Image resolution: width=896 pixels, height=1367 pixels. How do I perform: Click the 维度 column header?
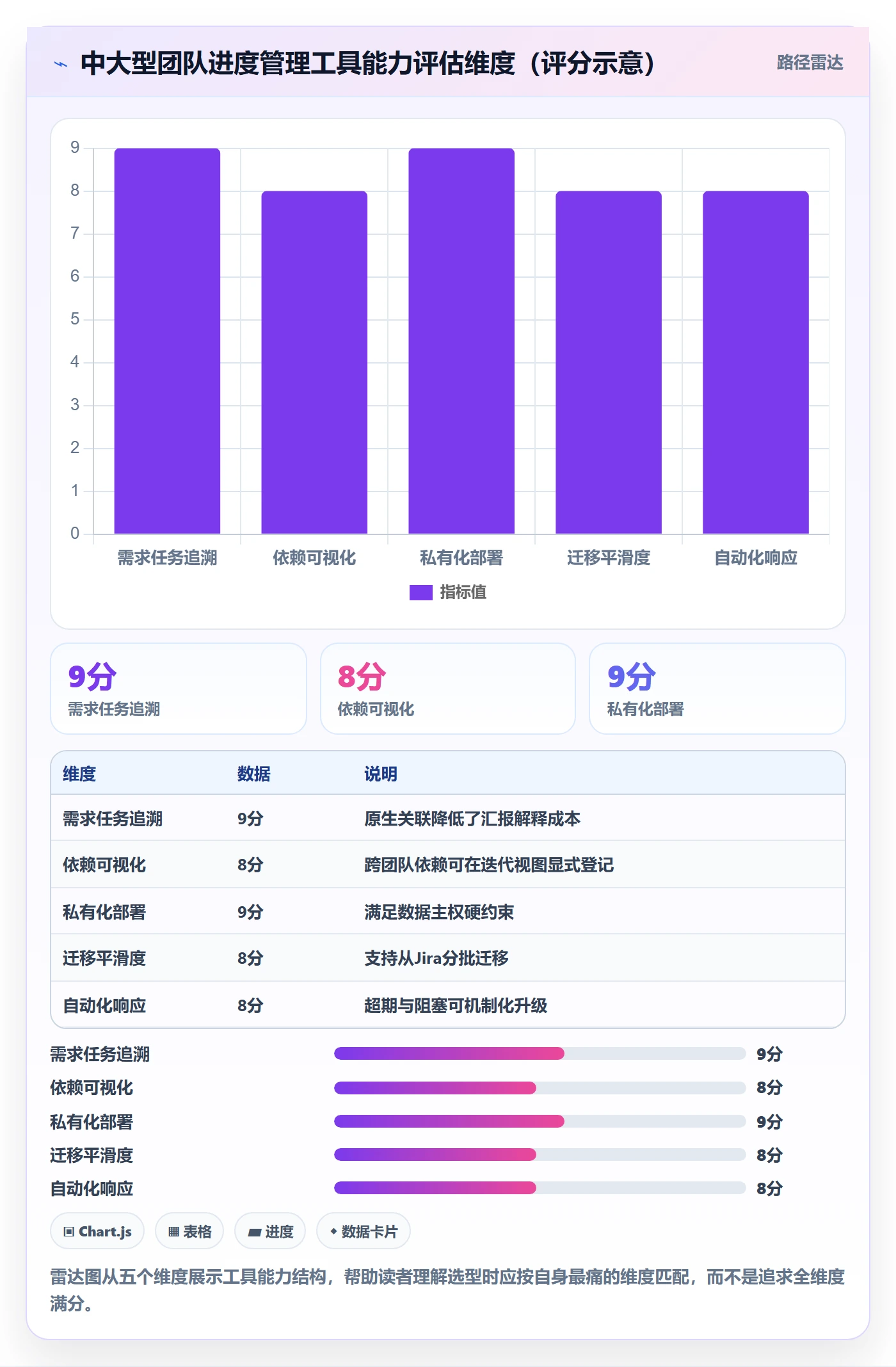pos(79,774)
